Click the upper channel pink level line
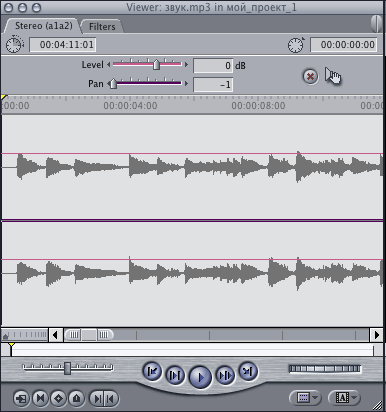Image resolution: width=386 pixels, height=412 pixels. pos(193,154)
